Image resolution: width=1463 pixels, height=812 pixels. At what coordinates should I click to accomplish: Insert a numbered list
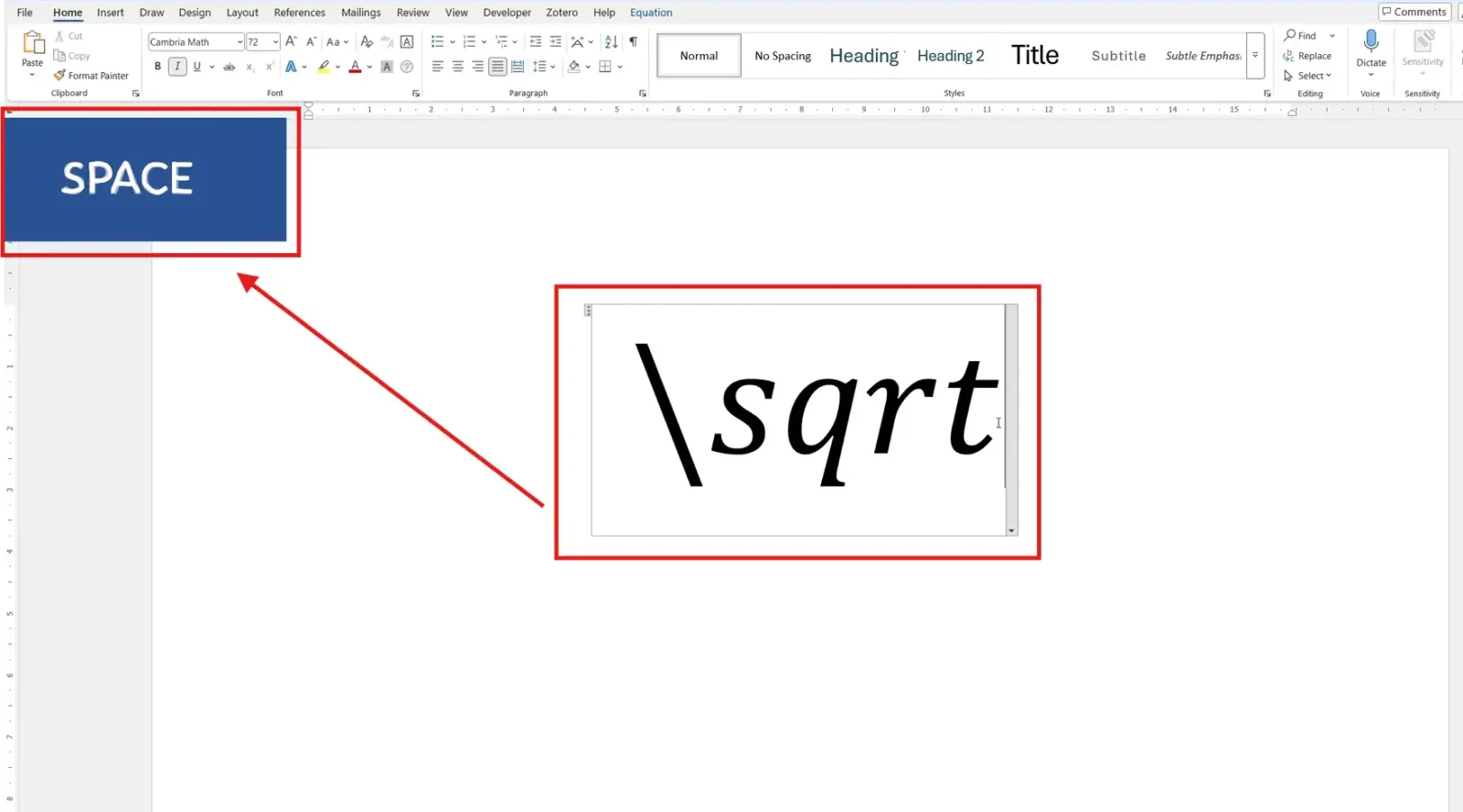point(469,41)
